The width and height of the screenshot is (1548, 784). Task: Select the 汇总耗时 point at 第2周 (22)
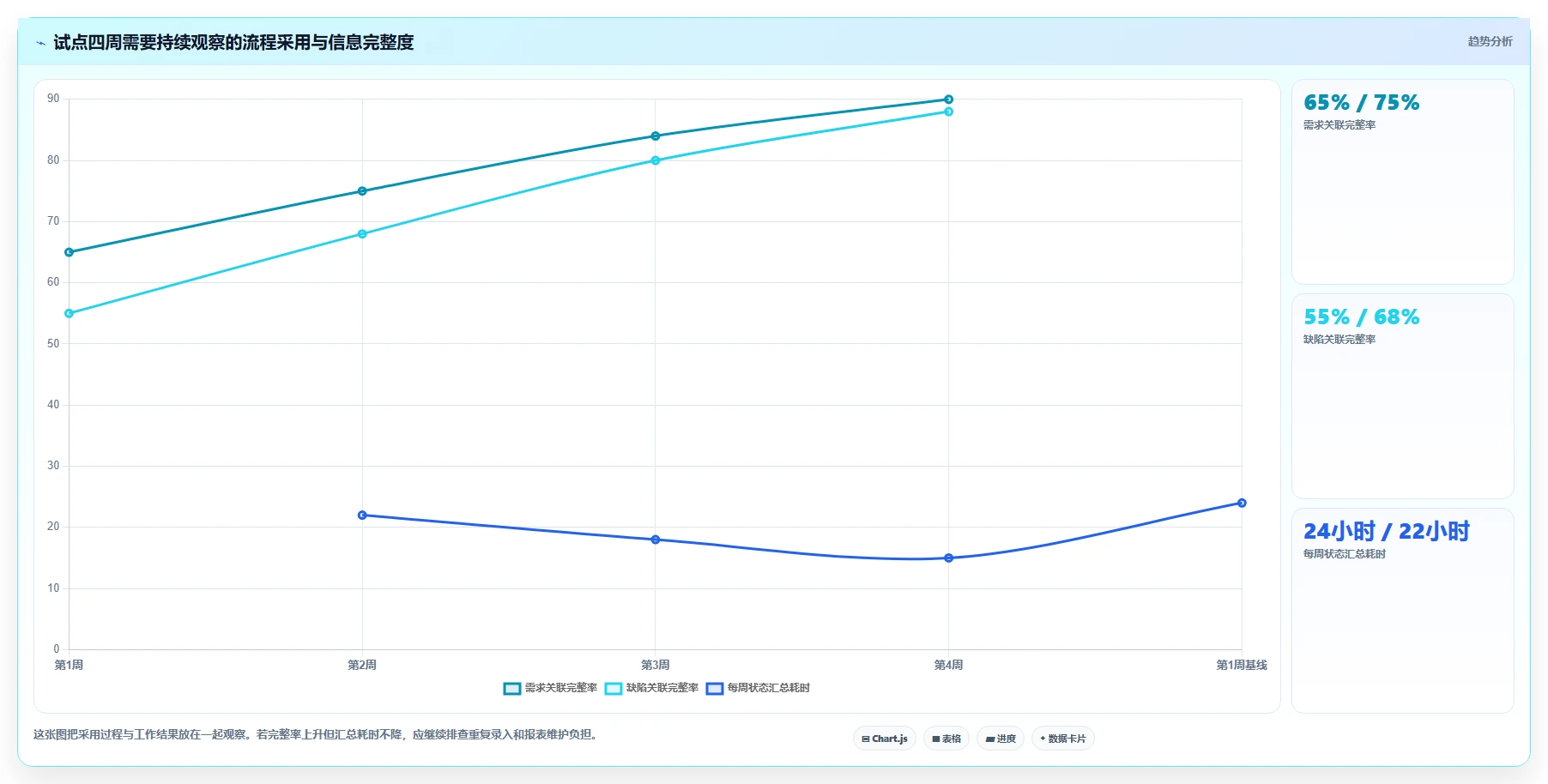(x=362, y=515)
